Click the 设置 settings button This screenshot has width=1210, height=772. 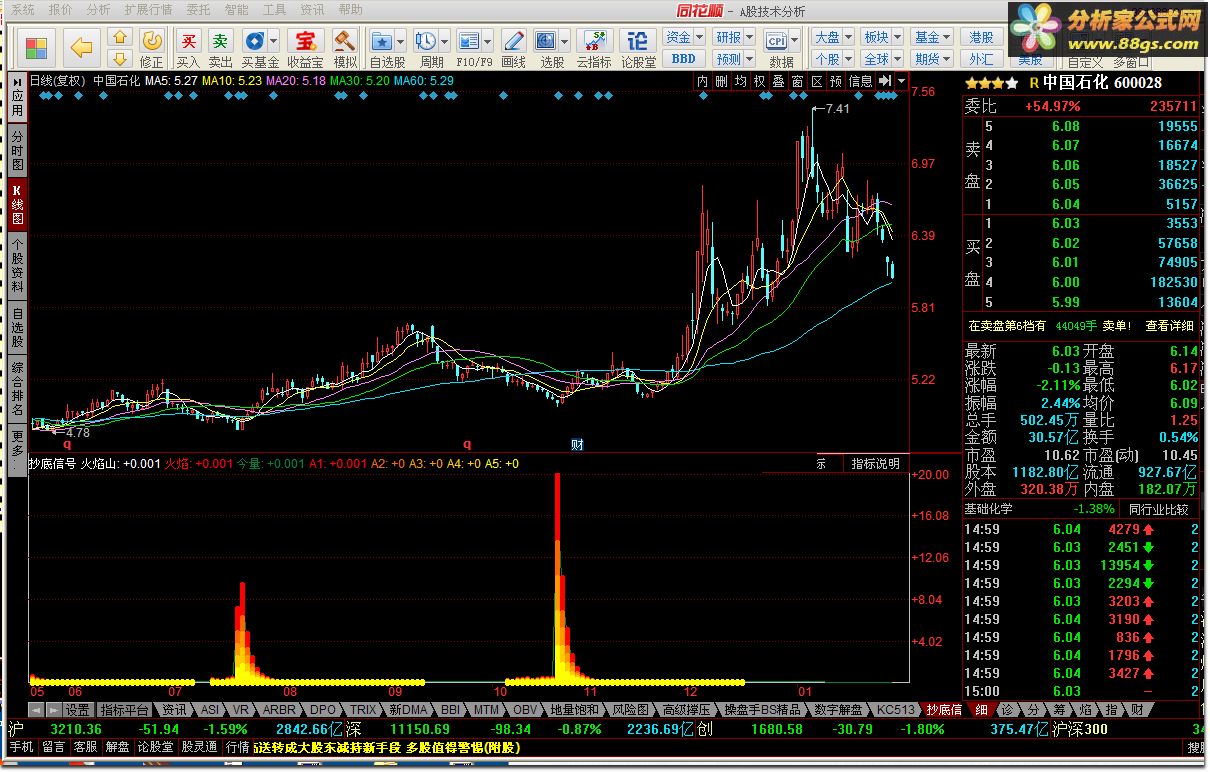click(x=77, y=709)
